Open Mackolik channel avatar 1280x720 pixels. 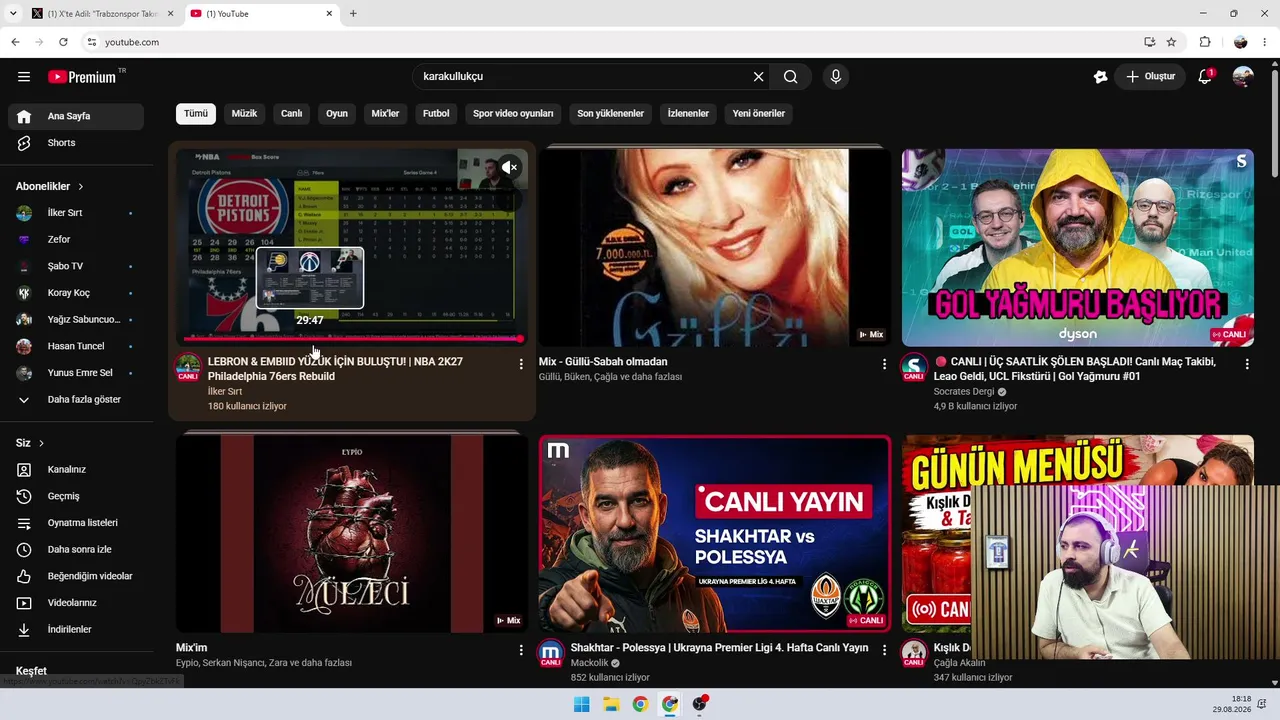click(551, 654)
